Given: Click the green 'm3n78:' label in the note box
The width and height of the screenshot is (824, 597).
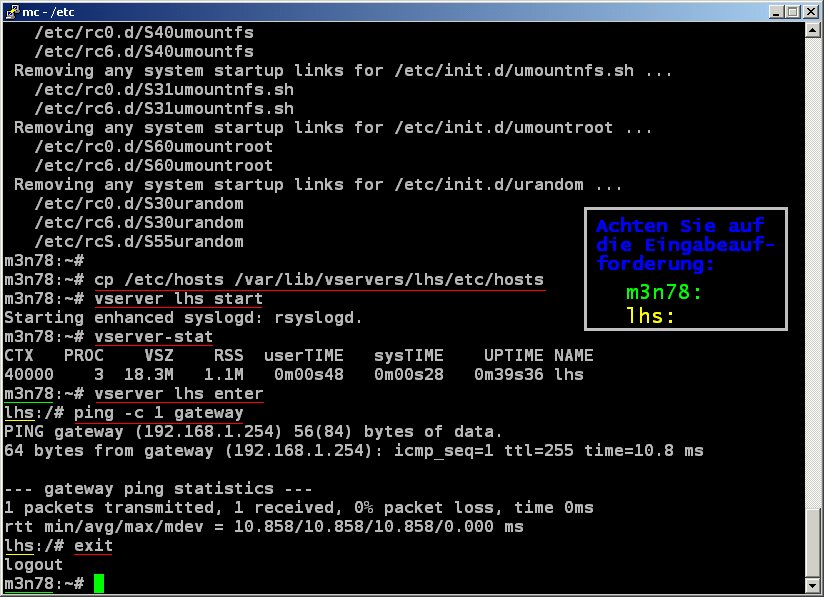Looking at the screenshot, I should tap(664, 292).
